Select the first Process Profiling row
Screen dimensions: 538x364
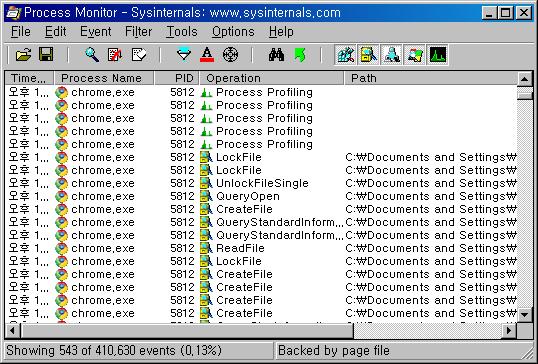coord(261,92)
